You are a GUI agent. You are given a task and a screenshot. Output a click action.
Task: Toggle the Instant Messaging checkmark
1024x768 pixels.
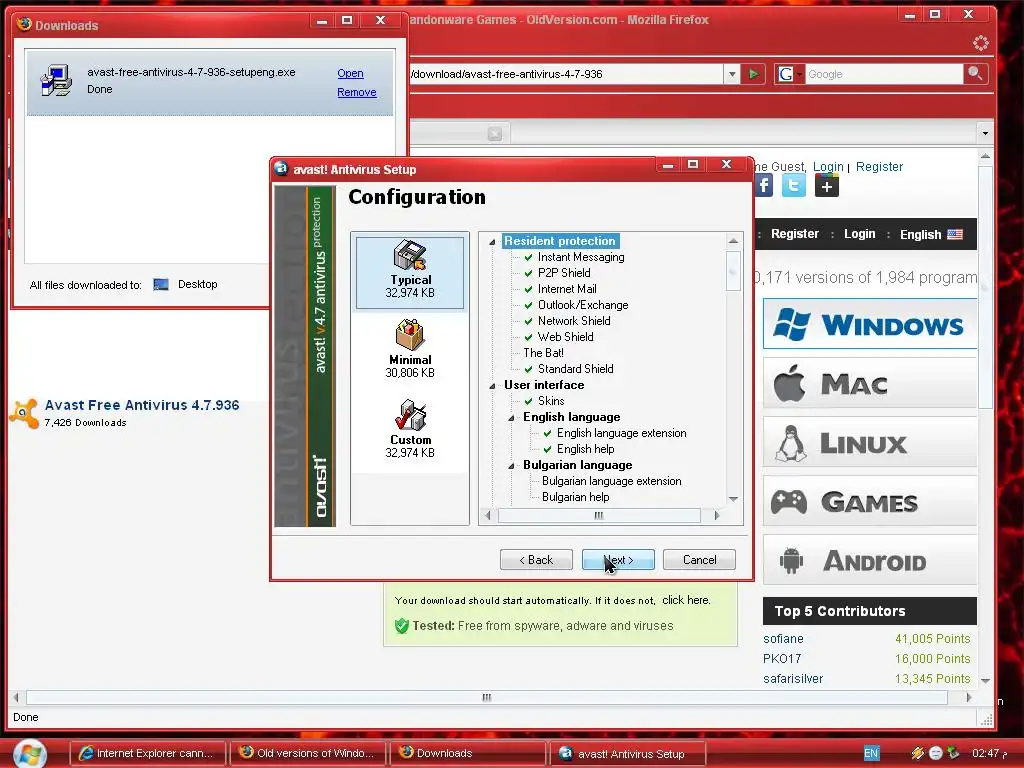coord(528,257)
